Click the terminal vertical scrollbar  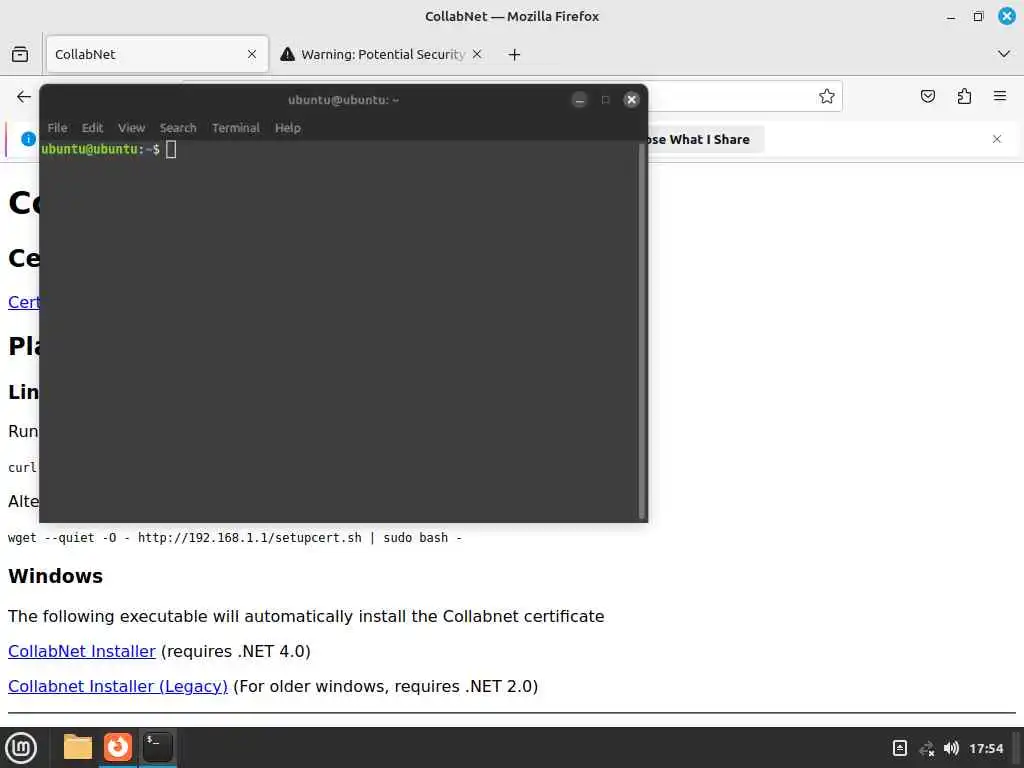(642, 330)
